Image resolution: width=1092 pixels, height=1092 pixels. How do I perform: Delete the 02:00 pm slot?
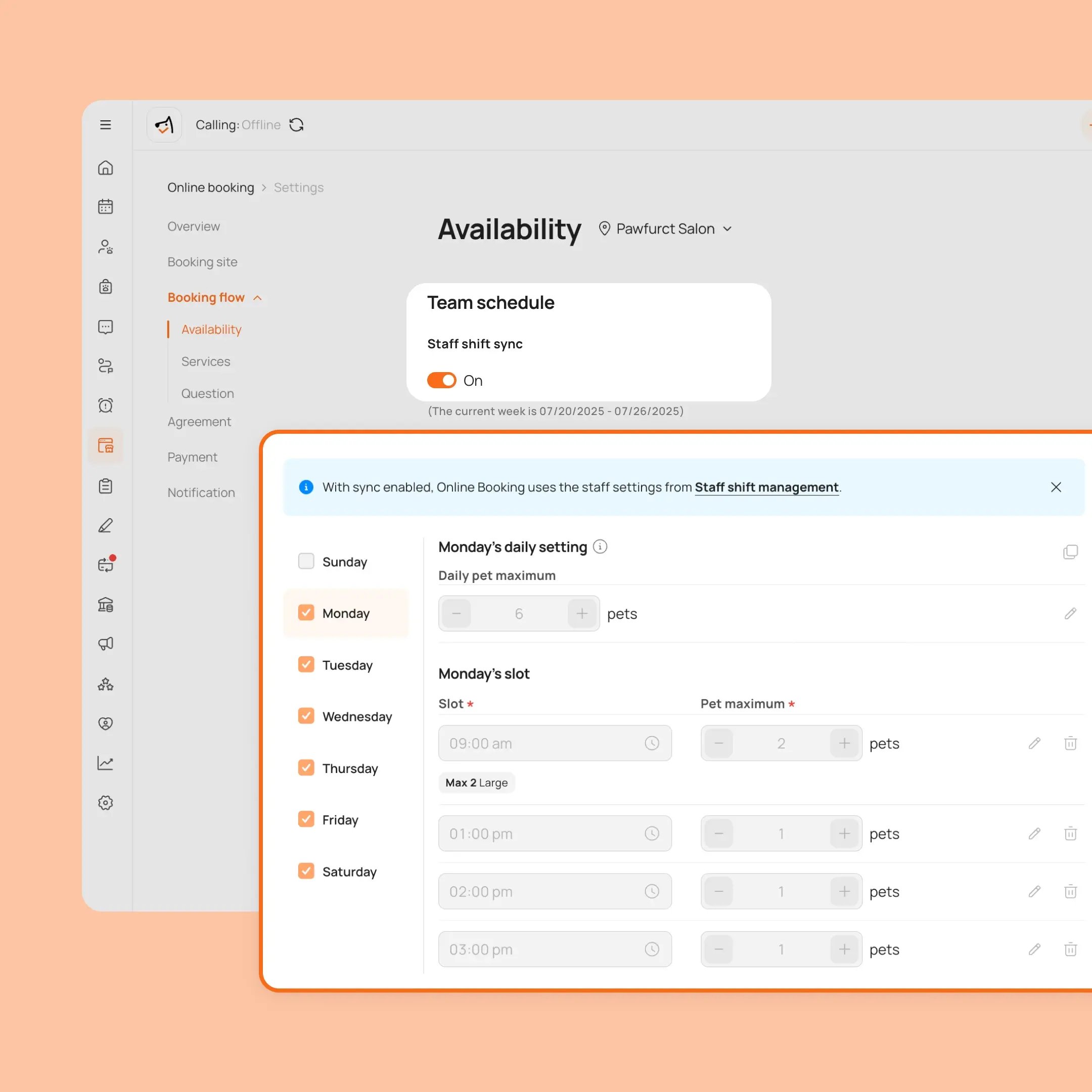pos(1071,891)
